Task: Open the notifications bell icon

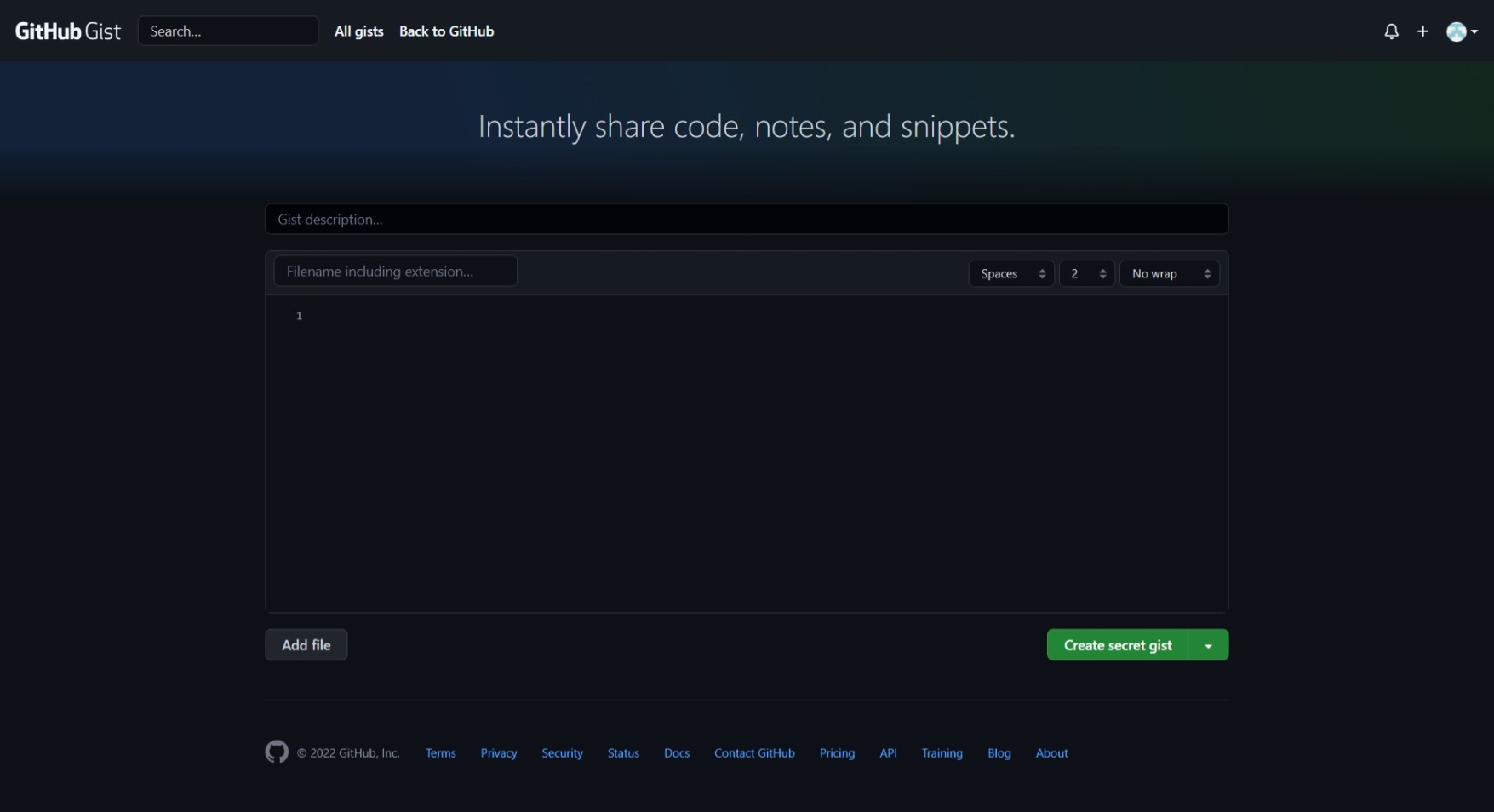Action: (x=1391, y=31)
